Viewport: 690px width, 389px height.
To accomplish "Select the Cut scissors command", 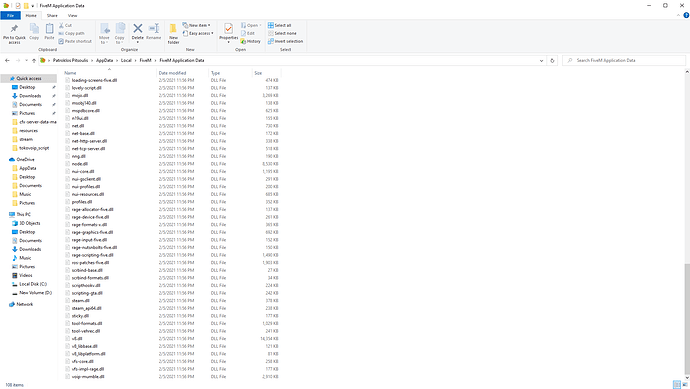I will pyautogui.click(x=66, y=26).
